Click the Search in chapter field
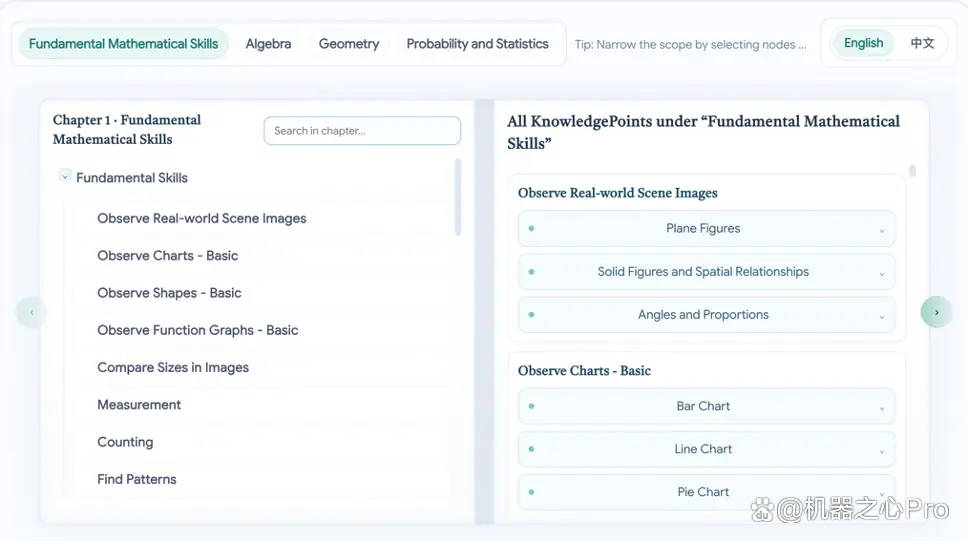Viewport: 968px width, 542px height. click(362, 131)
